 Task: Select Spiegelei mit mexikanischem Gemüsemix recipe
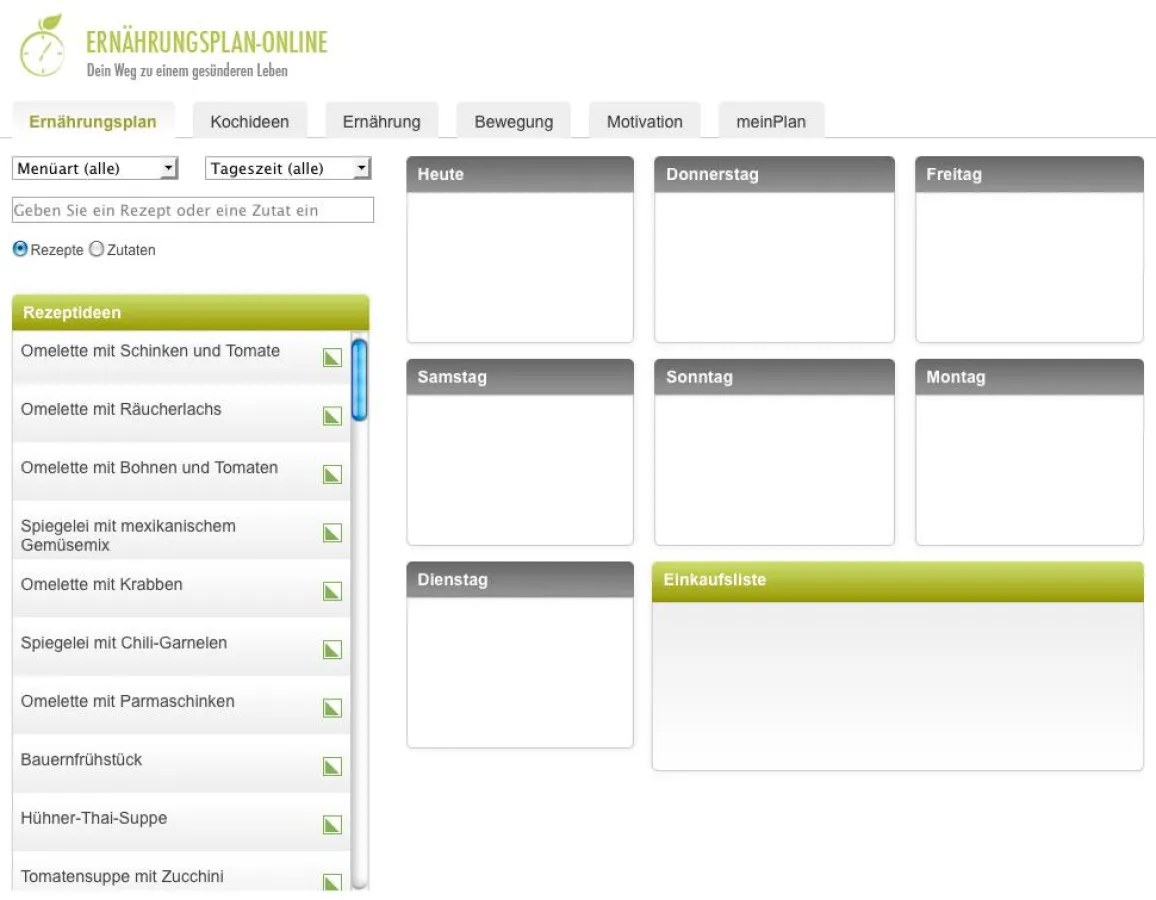point(128,535)
